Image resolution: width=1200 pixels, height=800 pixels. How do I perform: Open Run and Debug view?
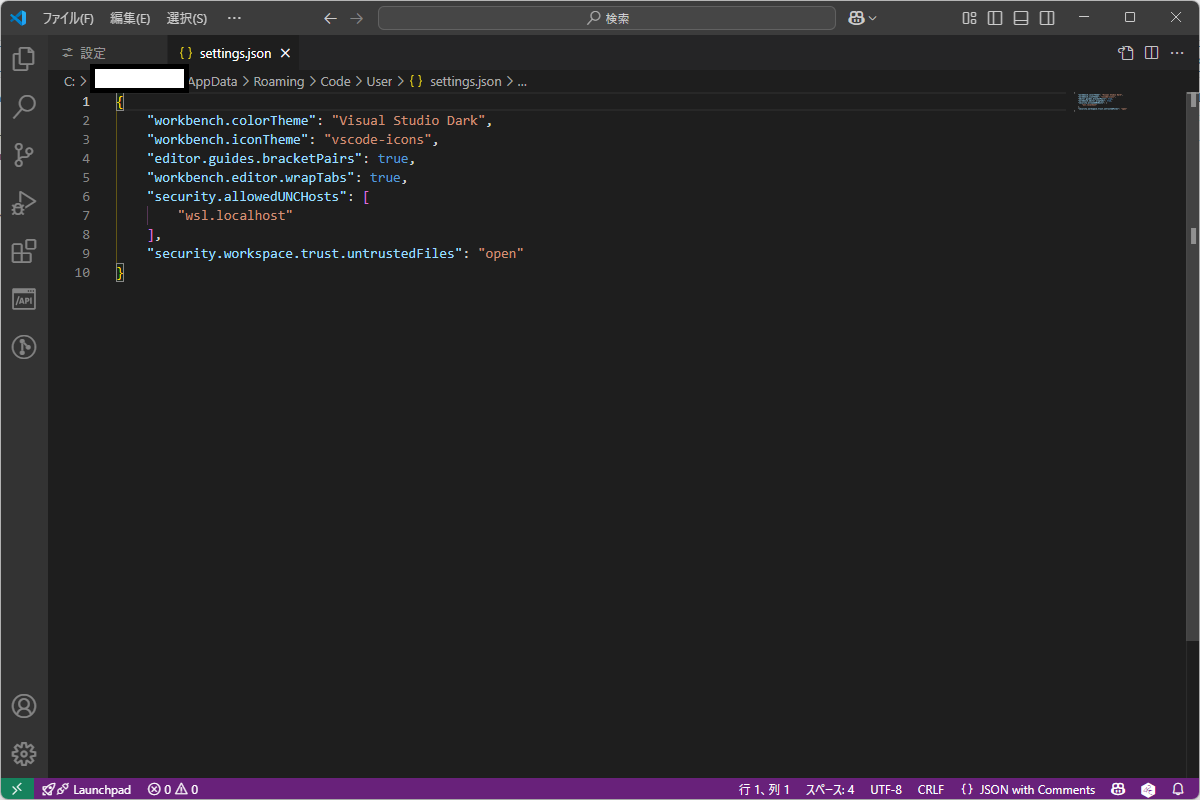click(x=24, y=203)
